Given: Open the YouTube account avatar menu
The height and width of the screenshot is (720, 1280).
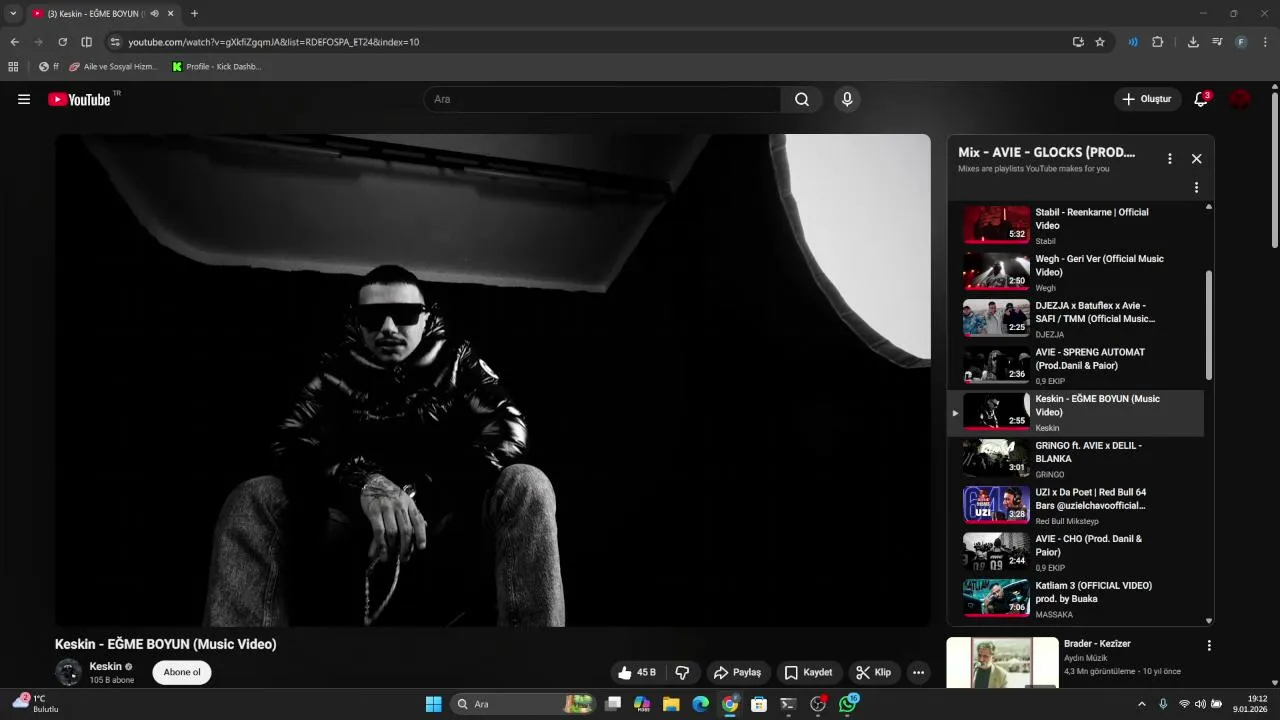Looking at the screenshot, I should 1240,99.
